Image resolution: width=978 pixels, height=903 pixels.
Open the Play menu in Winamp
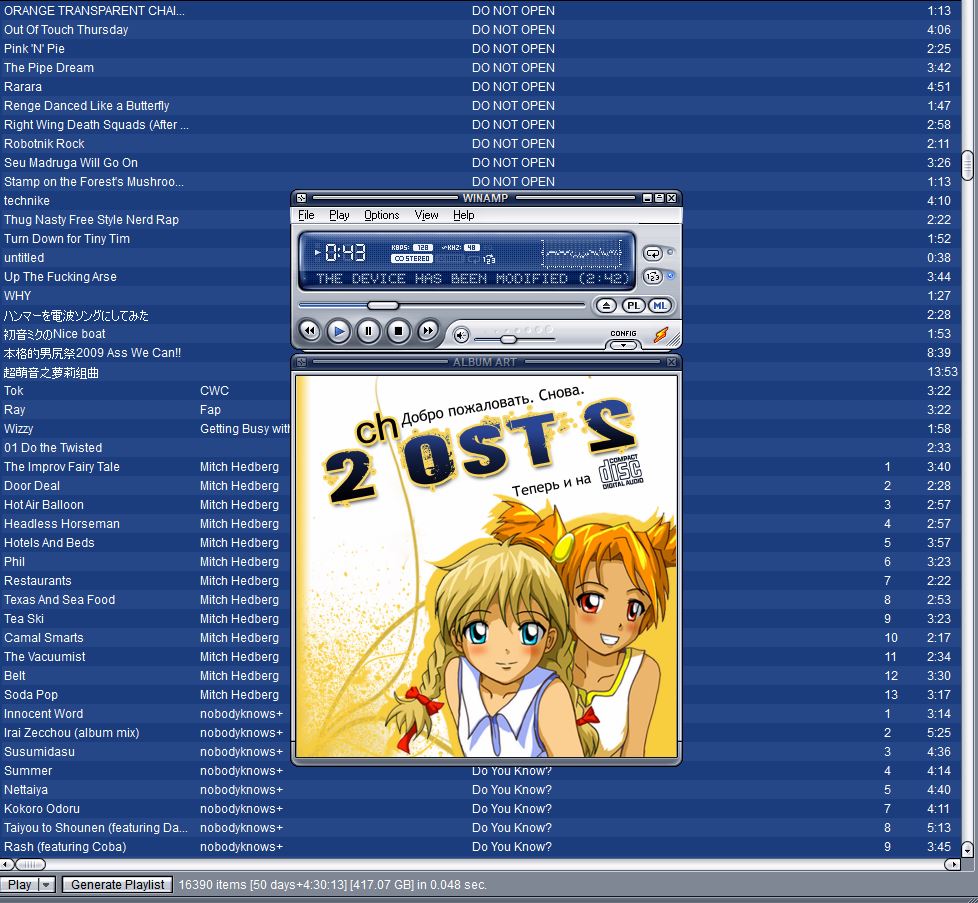pyautogui.click(x=339, y=215)
